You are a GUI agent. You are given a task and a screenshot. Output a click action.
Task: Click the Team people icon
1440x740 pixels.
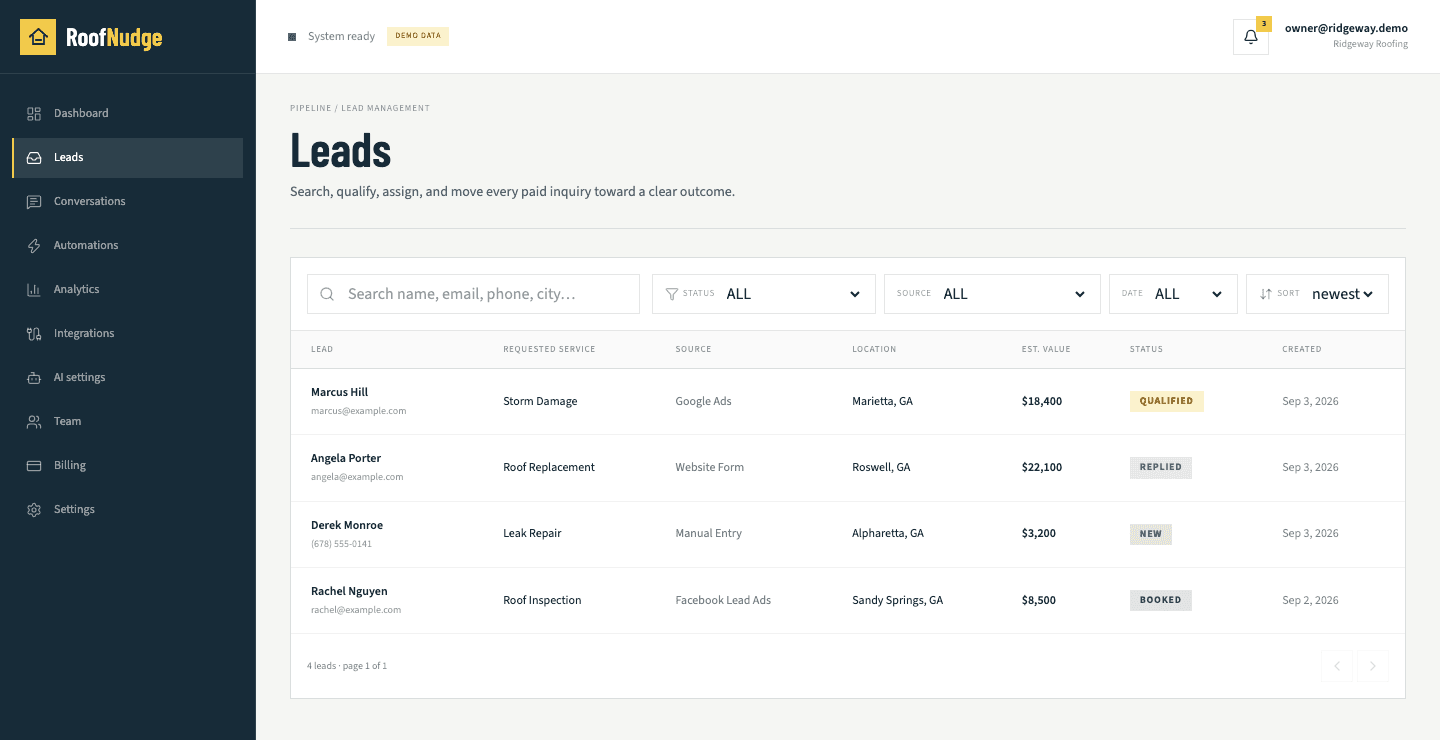[x=34, y=422]
